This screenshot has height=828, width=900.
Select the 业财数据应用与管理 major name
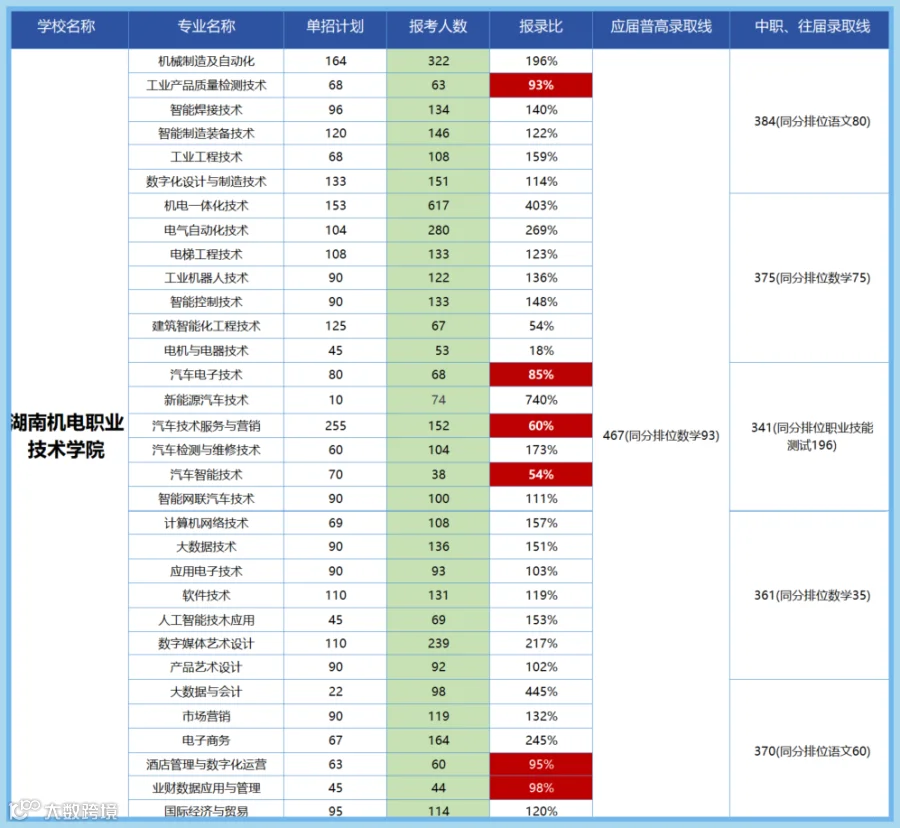[206, 788]
